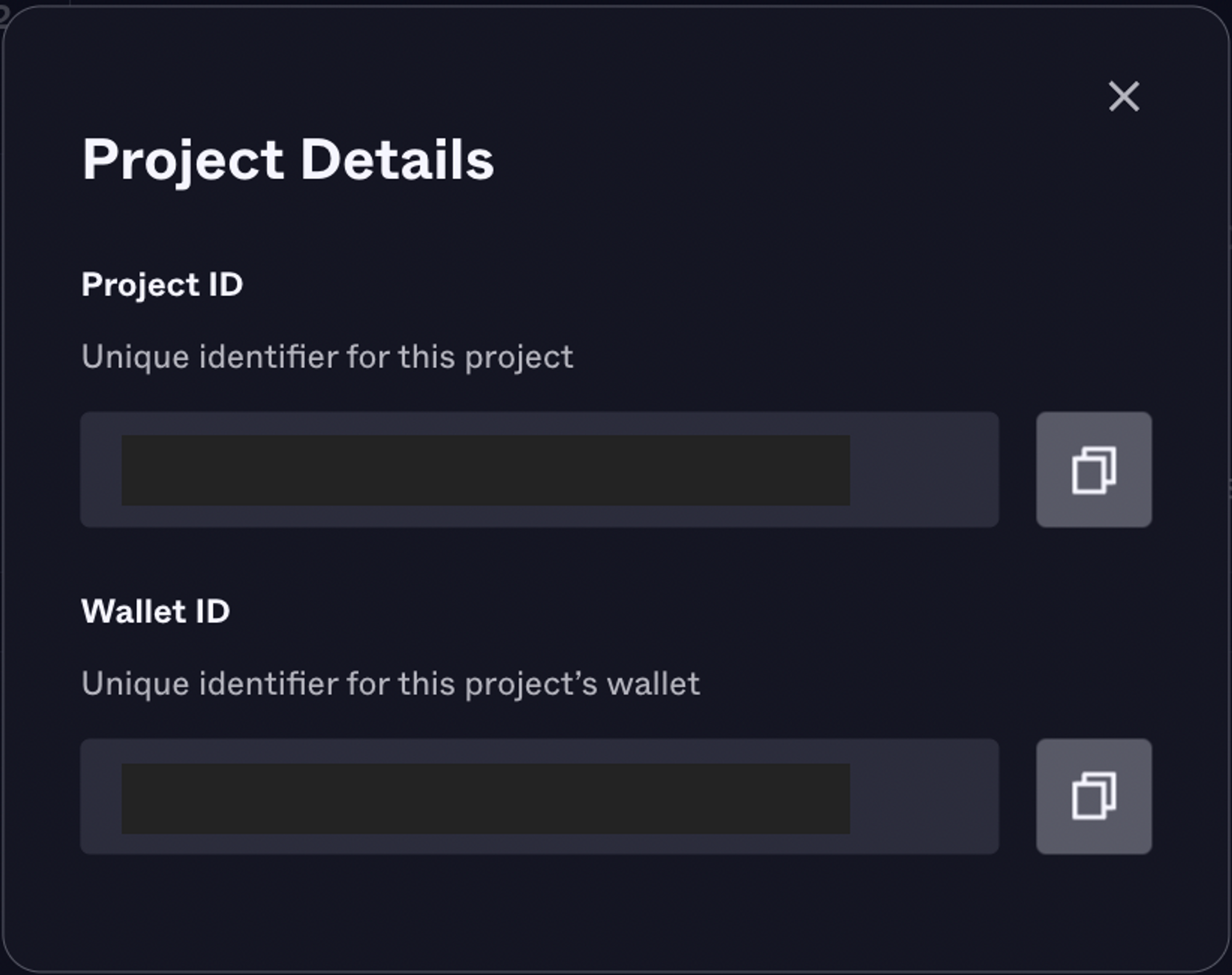Click the Project ID label
1232x975 pixels.
pos(162,285)
